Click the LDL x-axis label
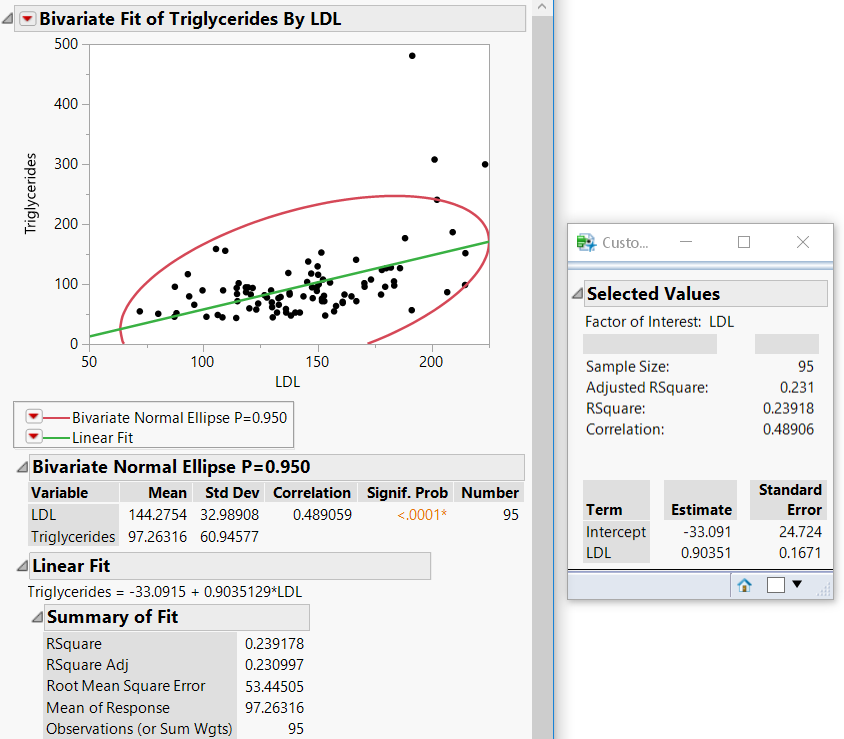 click(288, 381)
